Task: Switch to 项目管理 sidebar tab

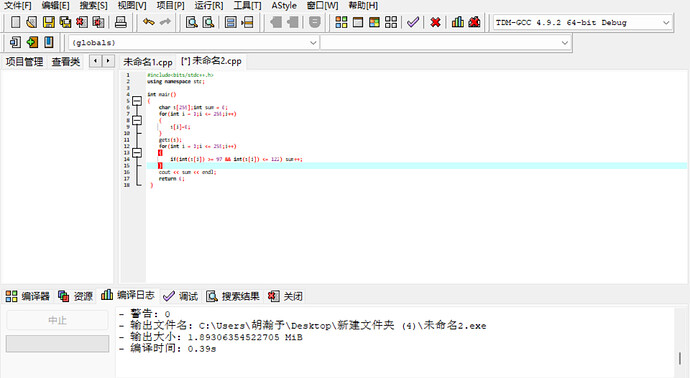Action: point(24,62)
